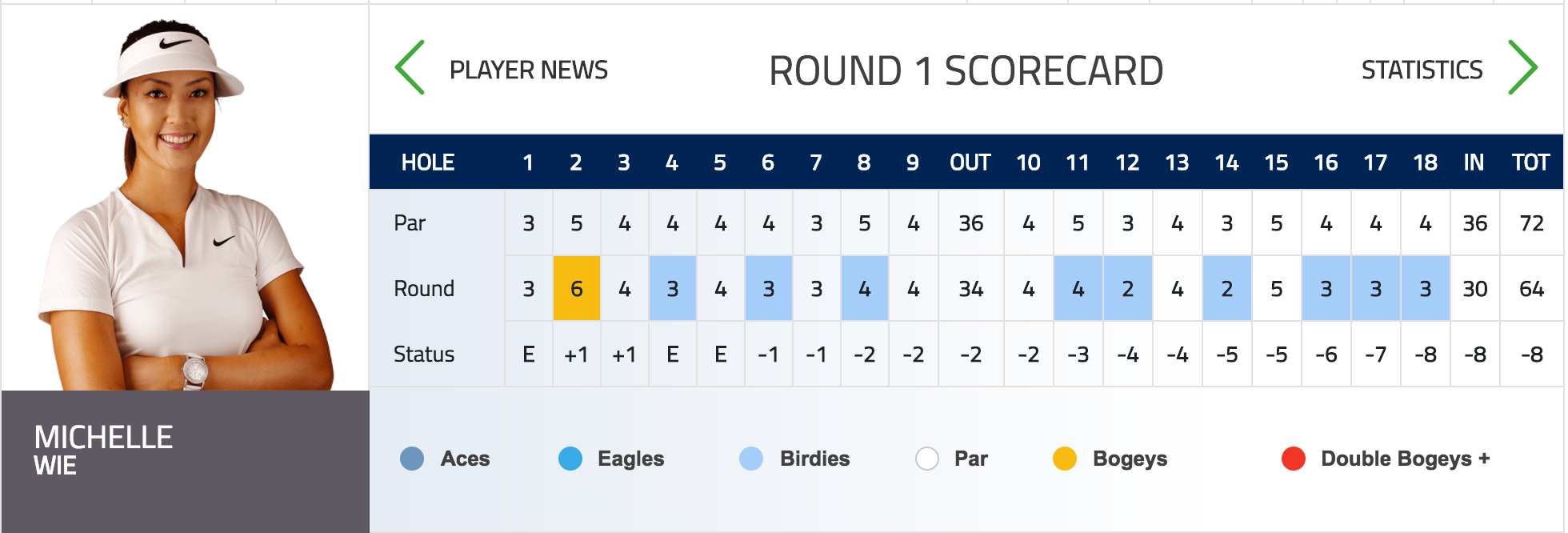Click the white Par legend circle
This screenshot has height=533, width=1568.
pyautogui.click(x=927, y=459)
